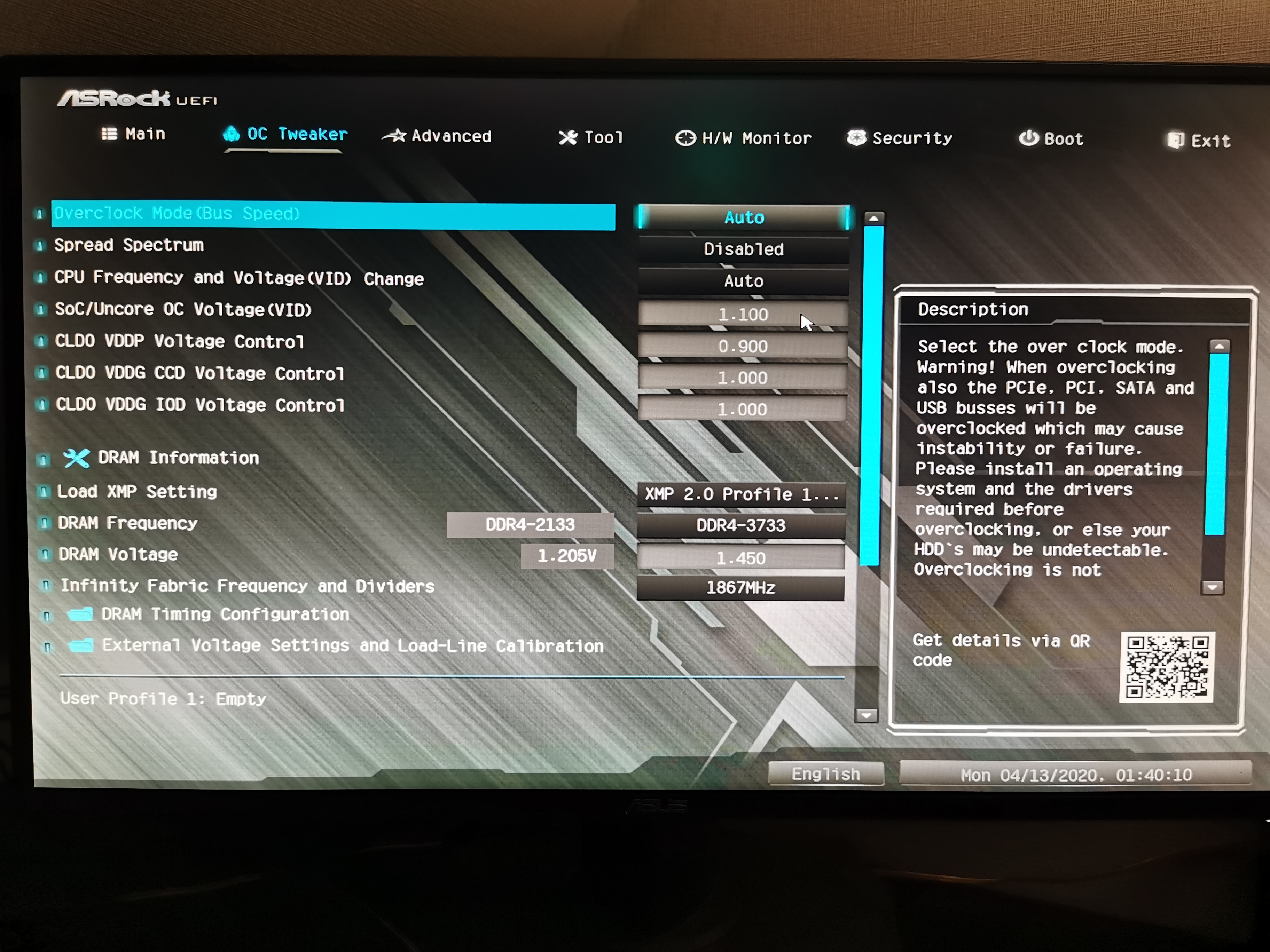Image resolution: width=1270 pixels, height=952 pixels.
Task: Open External Voltage Settings and Load-Line Calibration
Action: point(352,646)
